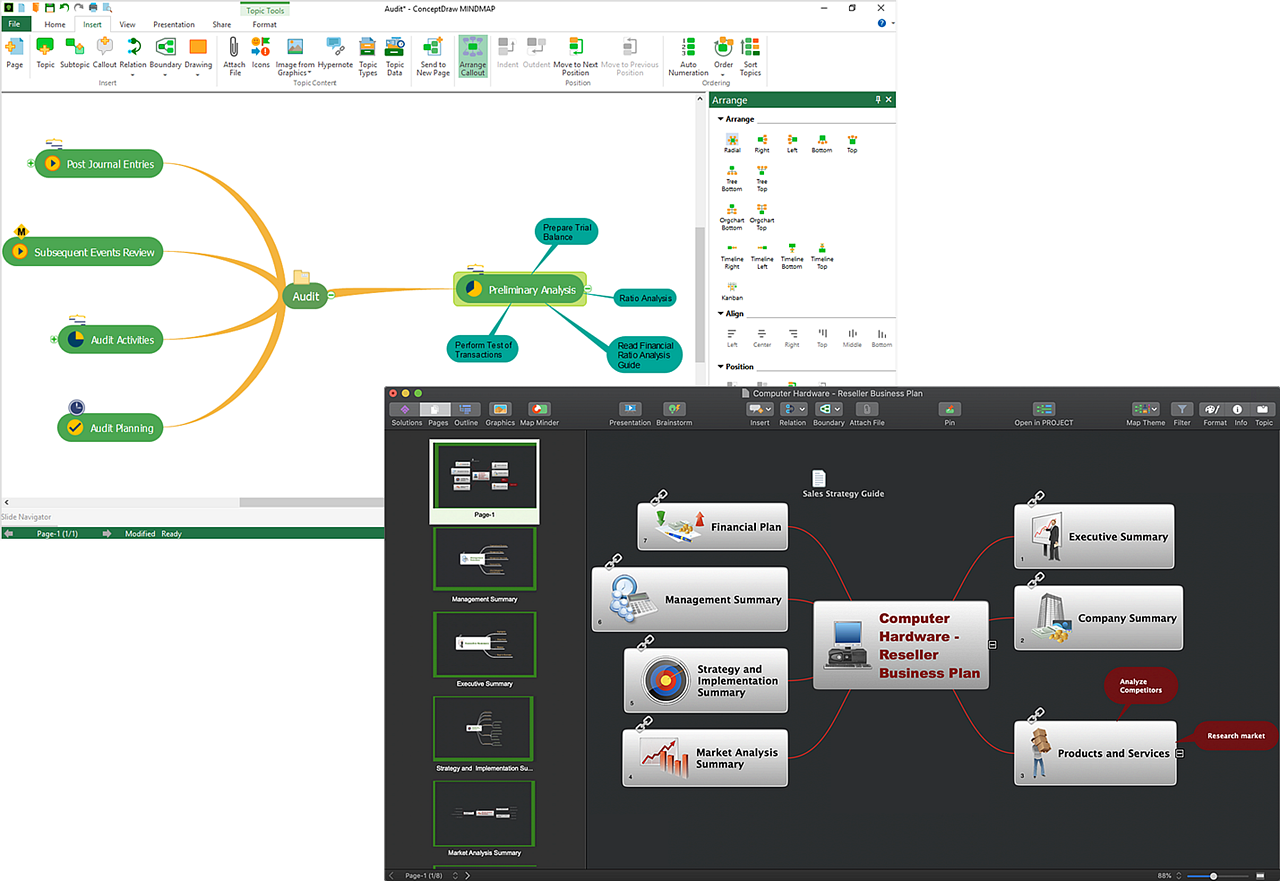Select Orgchart Top arrangement
The width and height of the screenshot is (1280, 881).
pyautogui.click(x=762, y=216)
